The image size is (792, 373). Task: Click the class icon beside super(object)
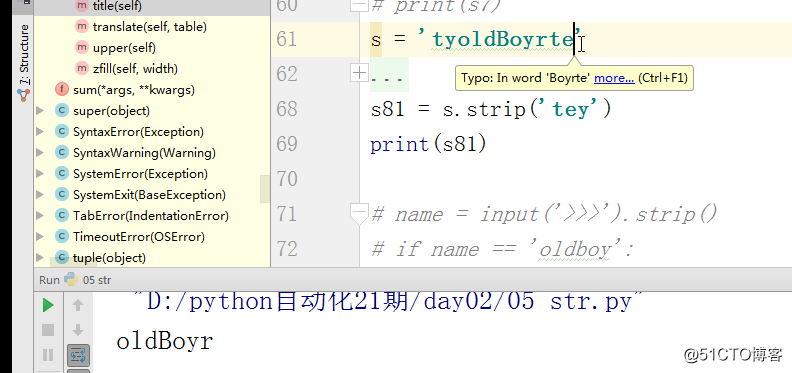tap(62, 111)
